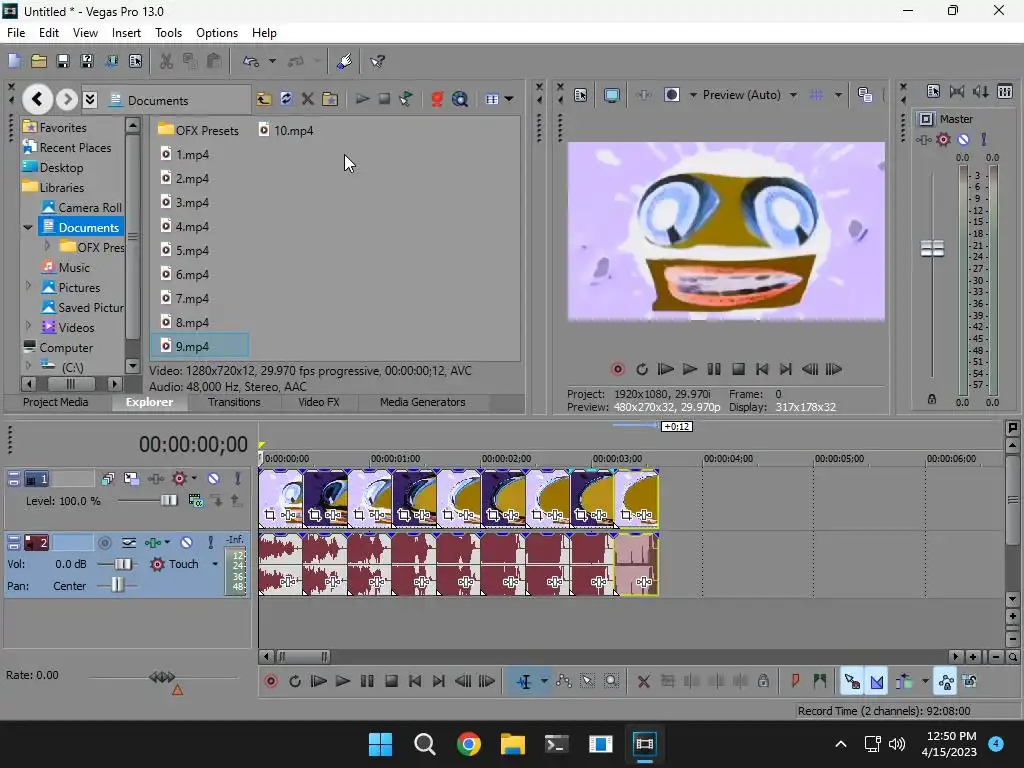The image size is (1024, 768).
Task: Click the 00:00:00;00 timecode display
Action: [193, 445]
